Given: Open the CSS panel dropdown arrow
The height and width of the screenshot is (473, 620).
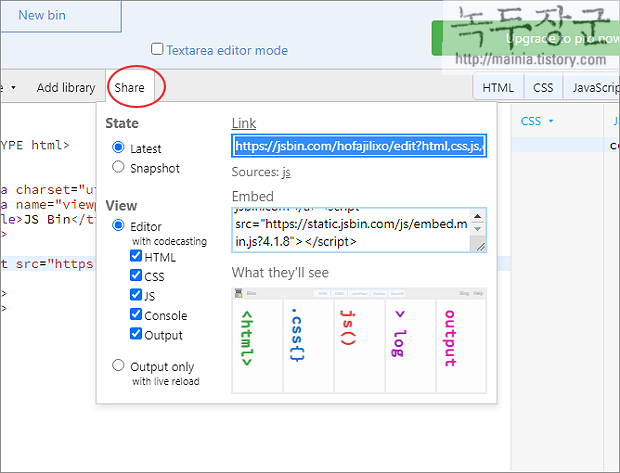Looking at the screenshot, I should click(x=551, y=121).
